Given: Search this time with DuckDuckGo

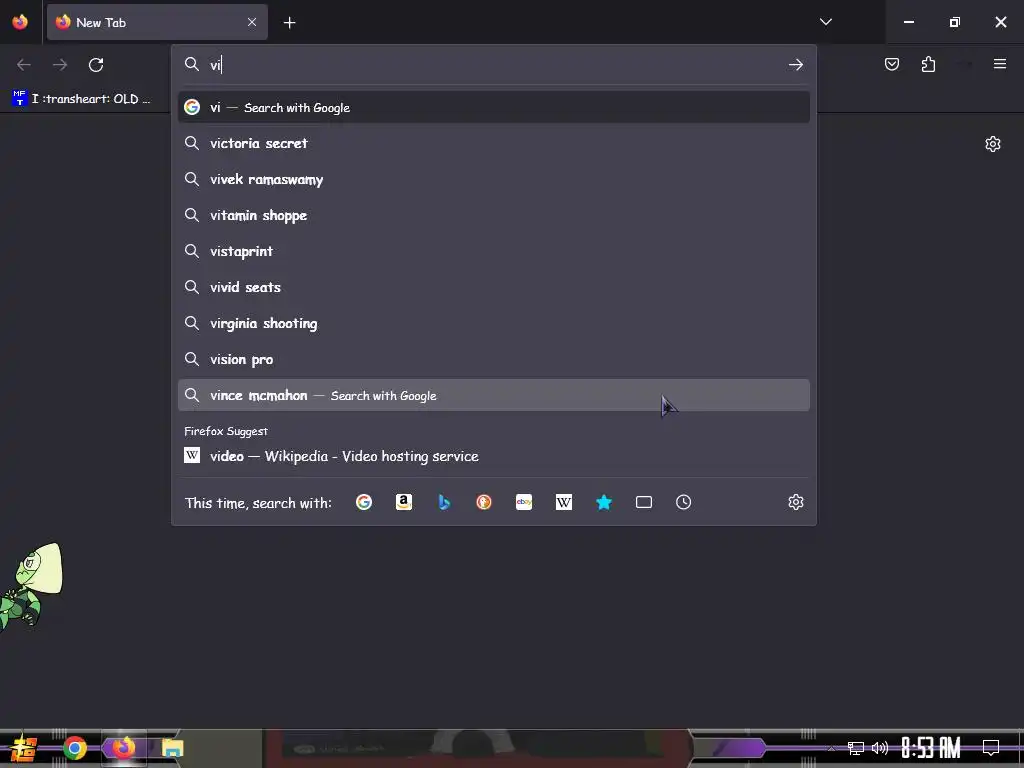Looking at the screenshot, I should coord(484,502).
